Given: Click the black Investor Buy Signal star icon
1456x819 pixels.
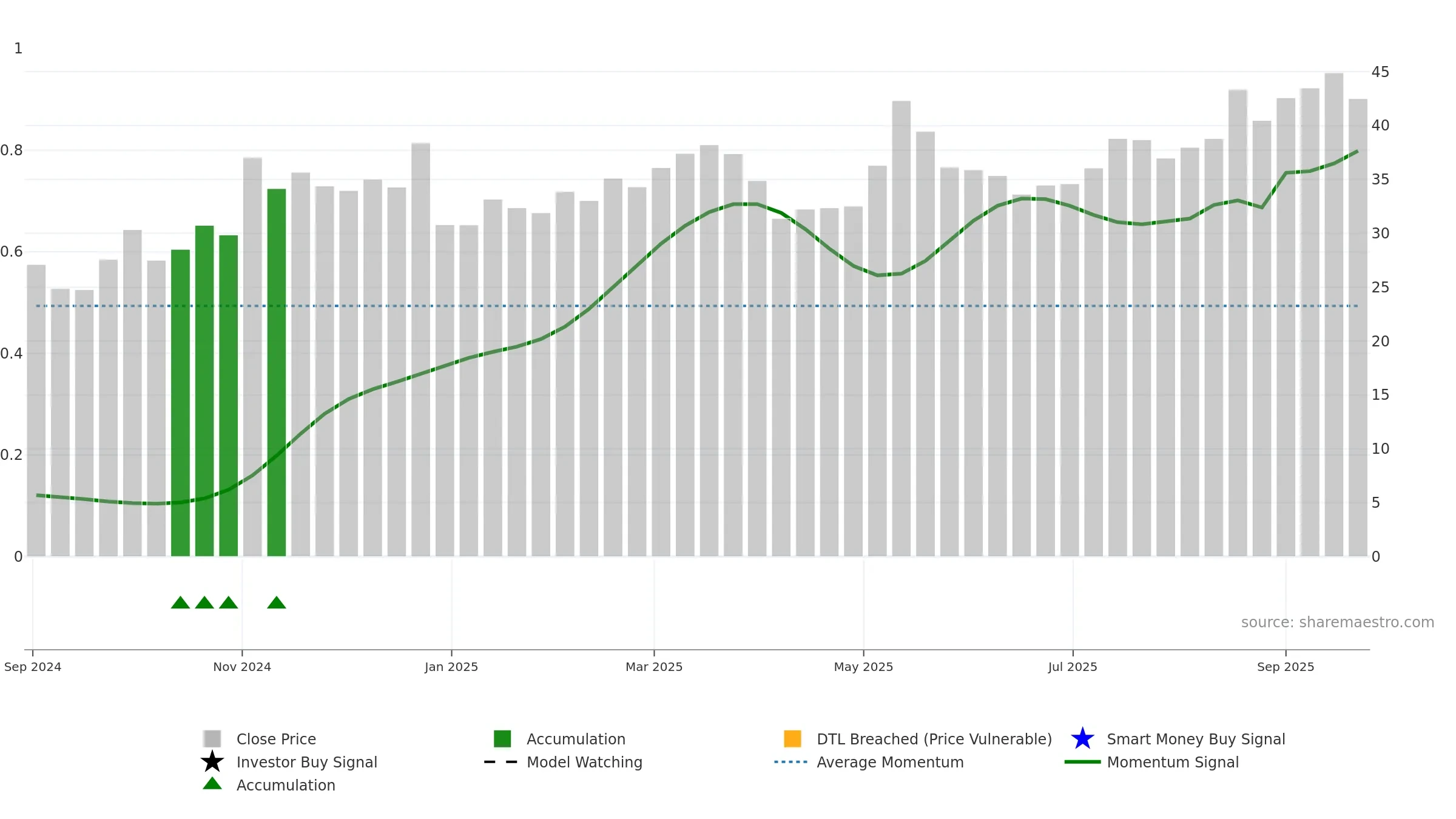Looking at the screenshot, I should (x=212, y=761).
